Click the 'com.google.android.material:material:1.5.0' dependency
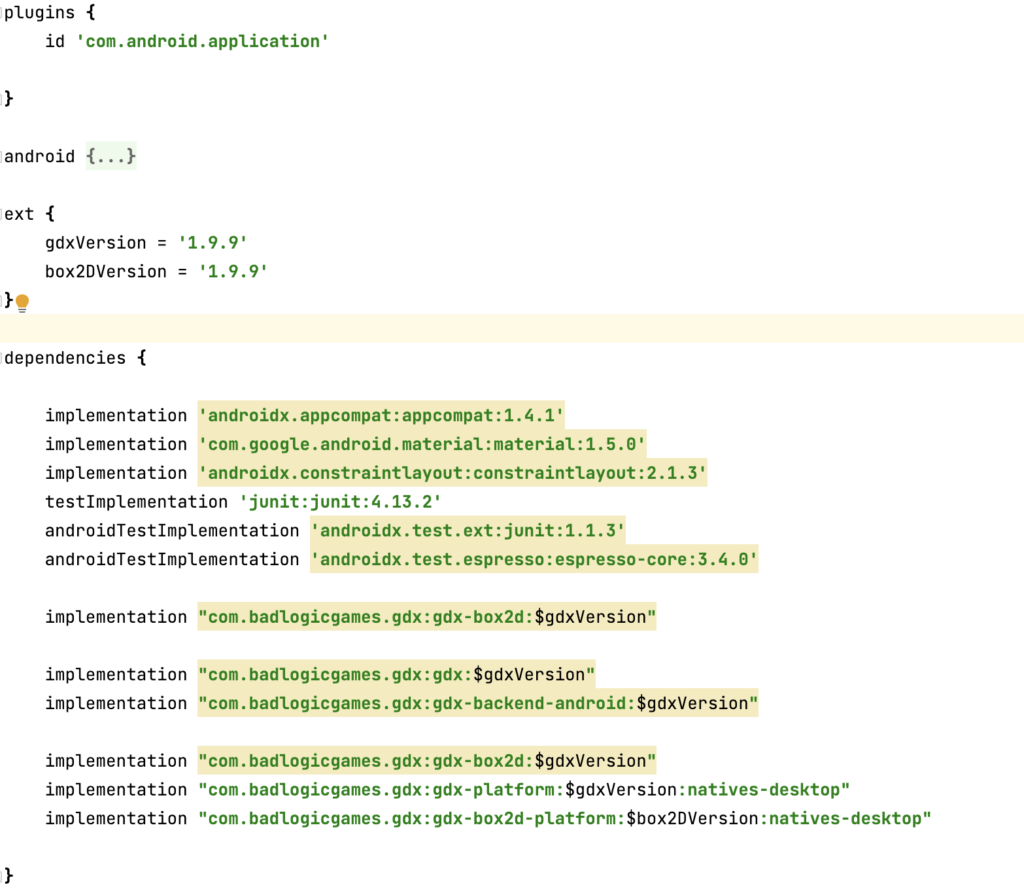The image size is (1024, 891). coord(422,444)
